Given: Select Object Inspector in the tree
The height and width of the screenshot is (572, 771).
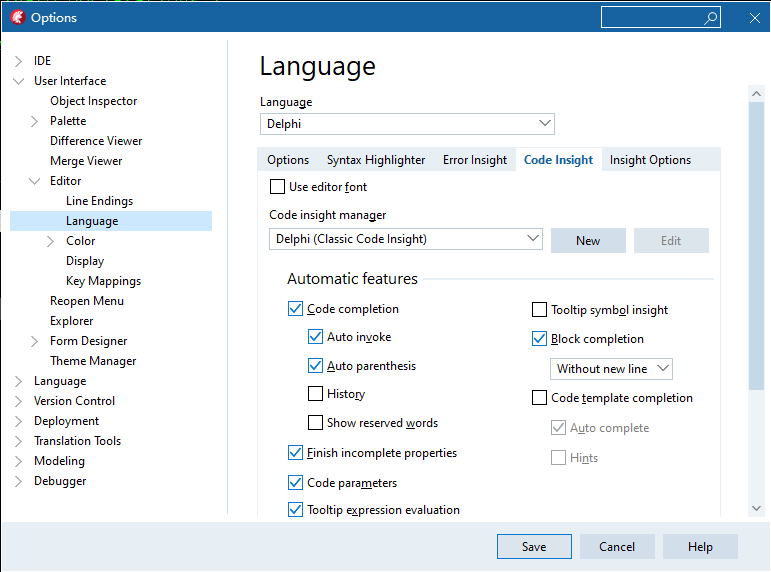Looking at the screenshot, I should (x=93, y=101).
